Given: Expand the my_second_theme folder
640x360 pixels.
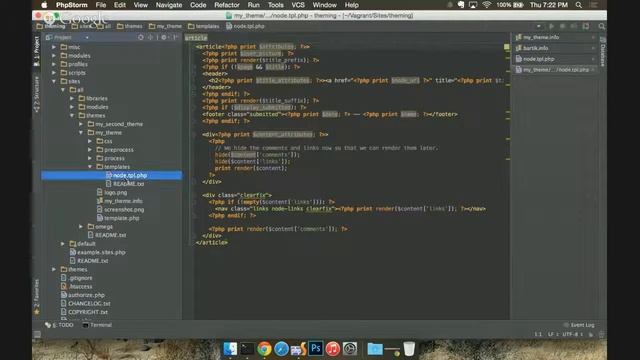Looking at the screenshot, I should [x=81, y=124].
